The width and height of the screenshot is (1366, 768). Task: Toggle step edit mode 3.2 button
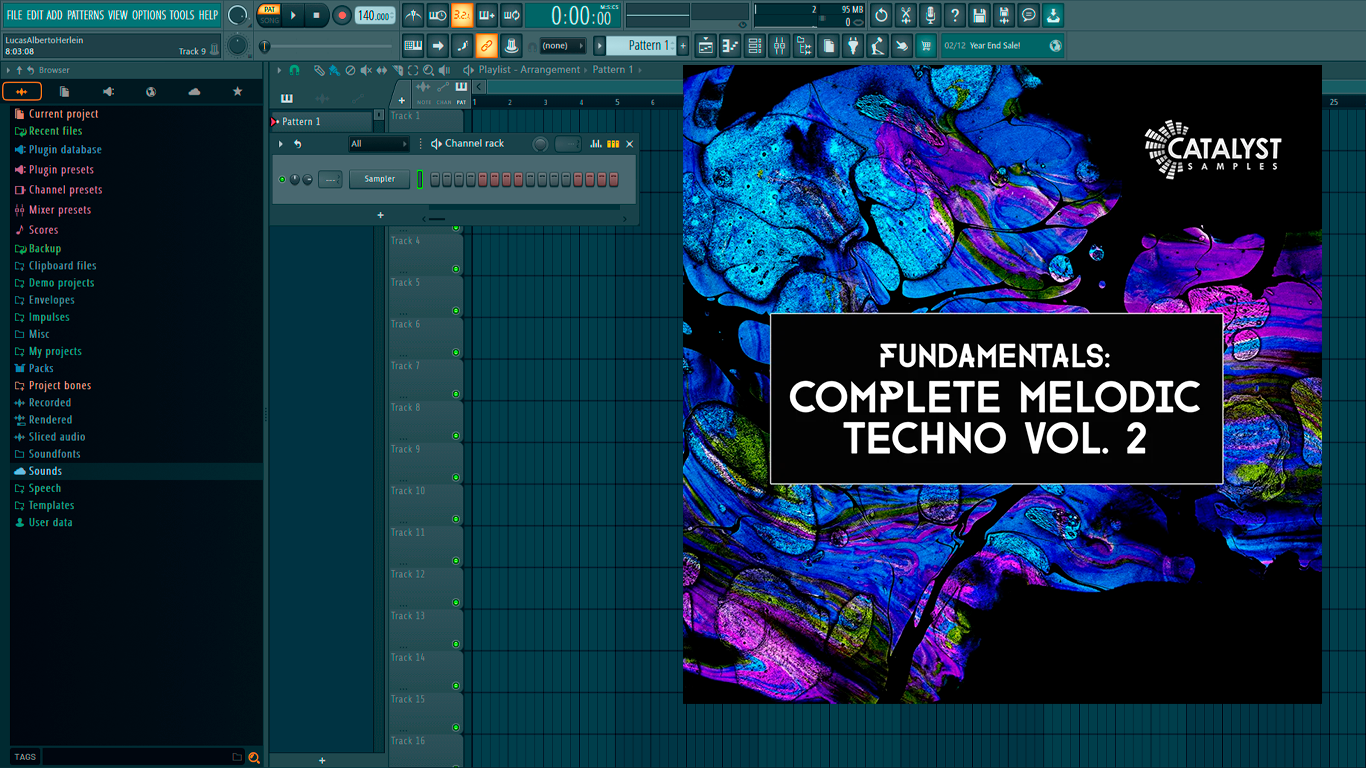coord(462,15)
